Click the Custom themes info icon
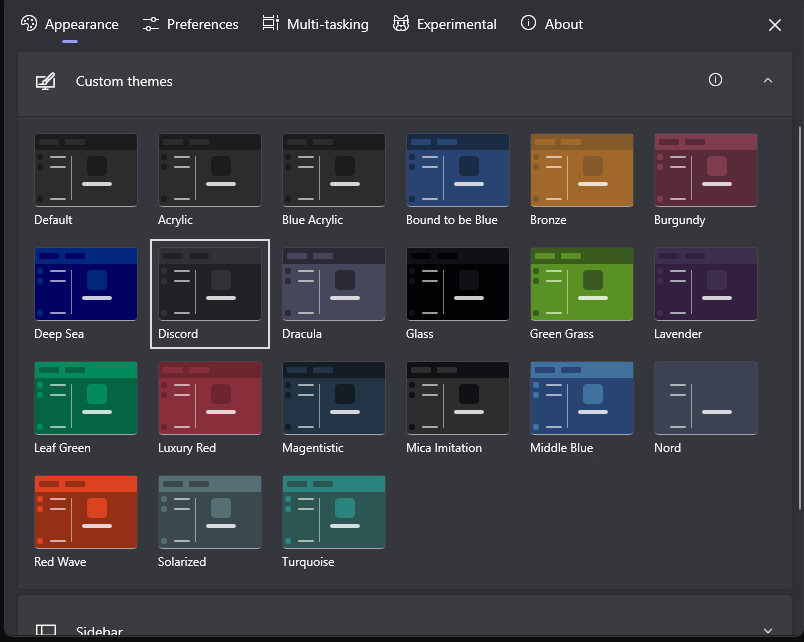Viewport: 804px width, 642px height. [x=715, y=79]
